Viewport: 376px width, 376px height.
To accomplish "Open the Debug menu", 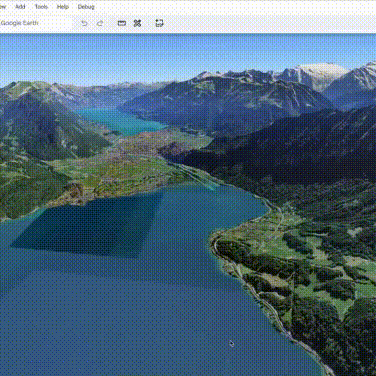I will click(86, 7).
